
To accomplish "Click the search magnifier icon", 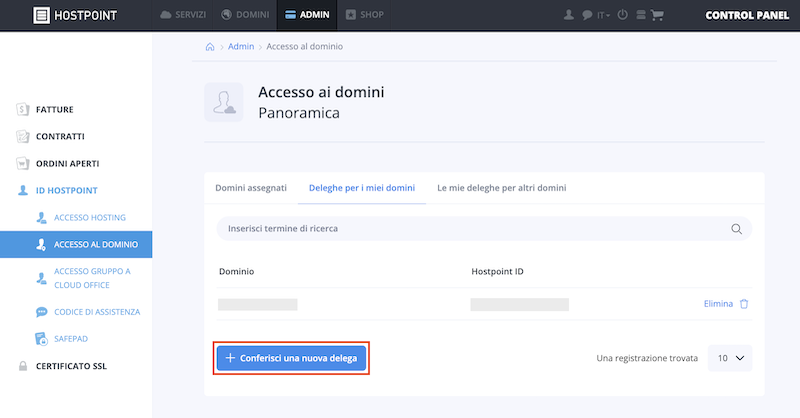I will click(736, 229).
